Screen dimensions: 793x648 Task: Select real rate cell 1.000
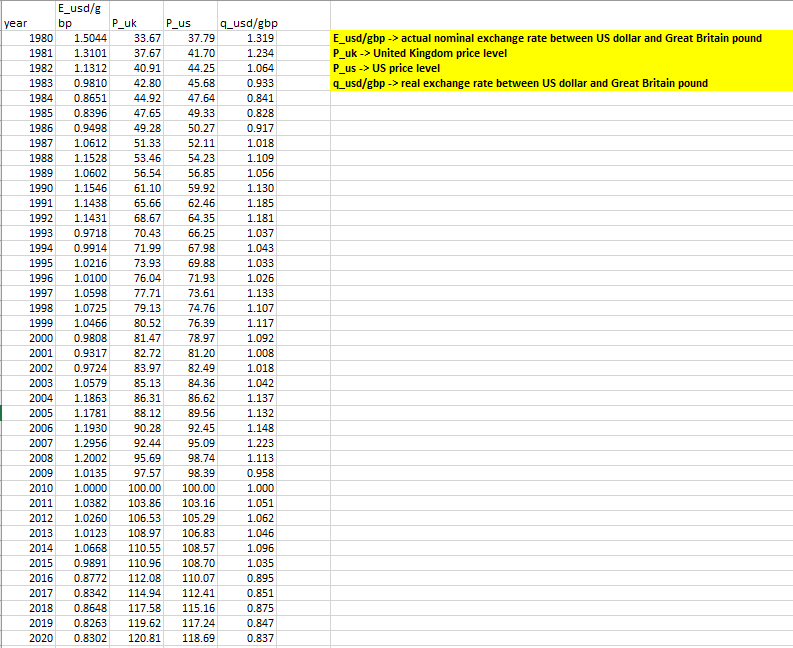247,488
